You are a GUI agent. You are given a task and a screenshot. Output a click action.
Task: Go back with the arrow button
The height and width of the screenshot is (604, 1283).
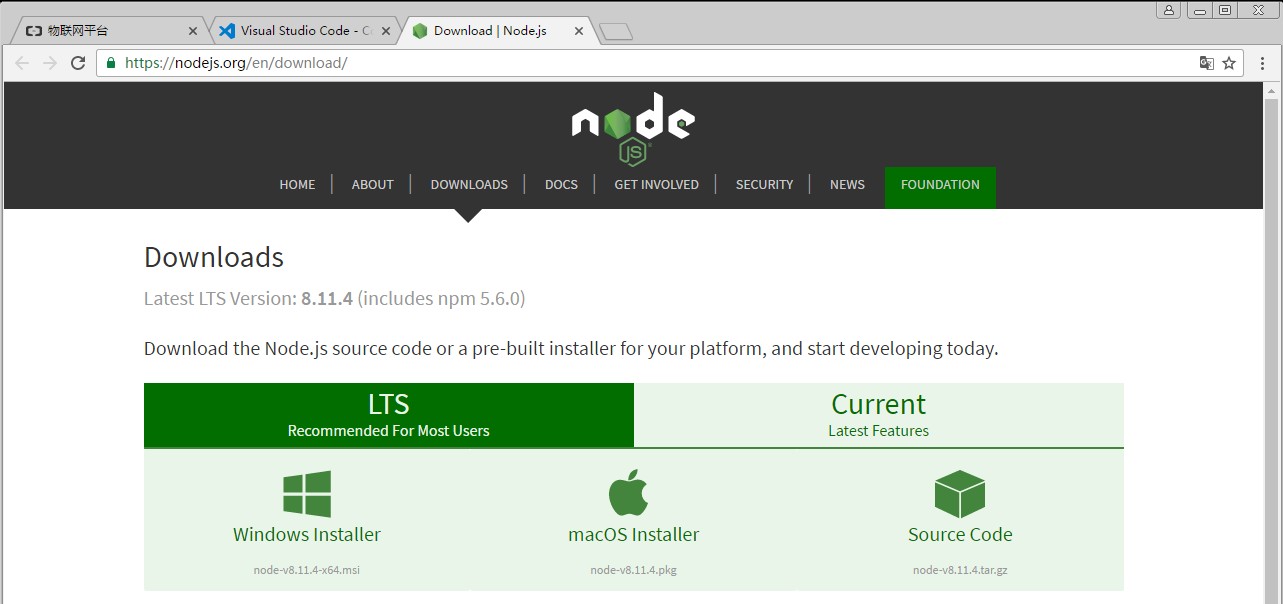(22, 63)
